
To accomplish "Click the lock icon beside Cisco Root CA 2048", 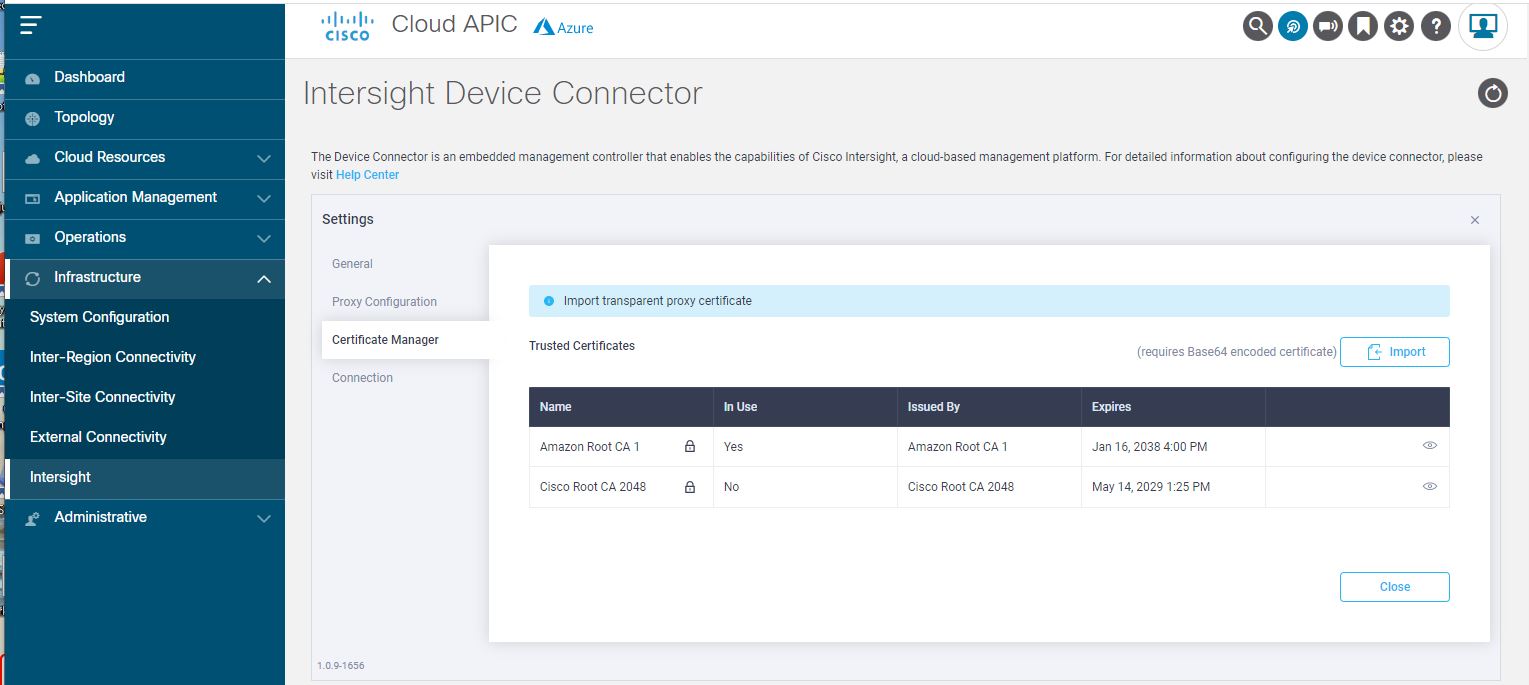I will click(690, 487).
